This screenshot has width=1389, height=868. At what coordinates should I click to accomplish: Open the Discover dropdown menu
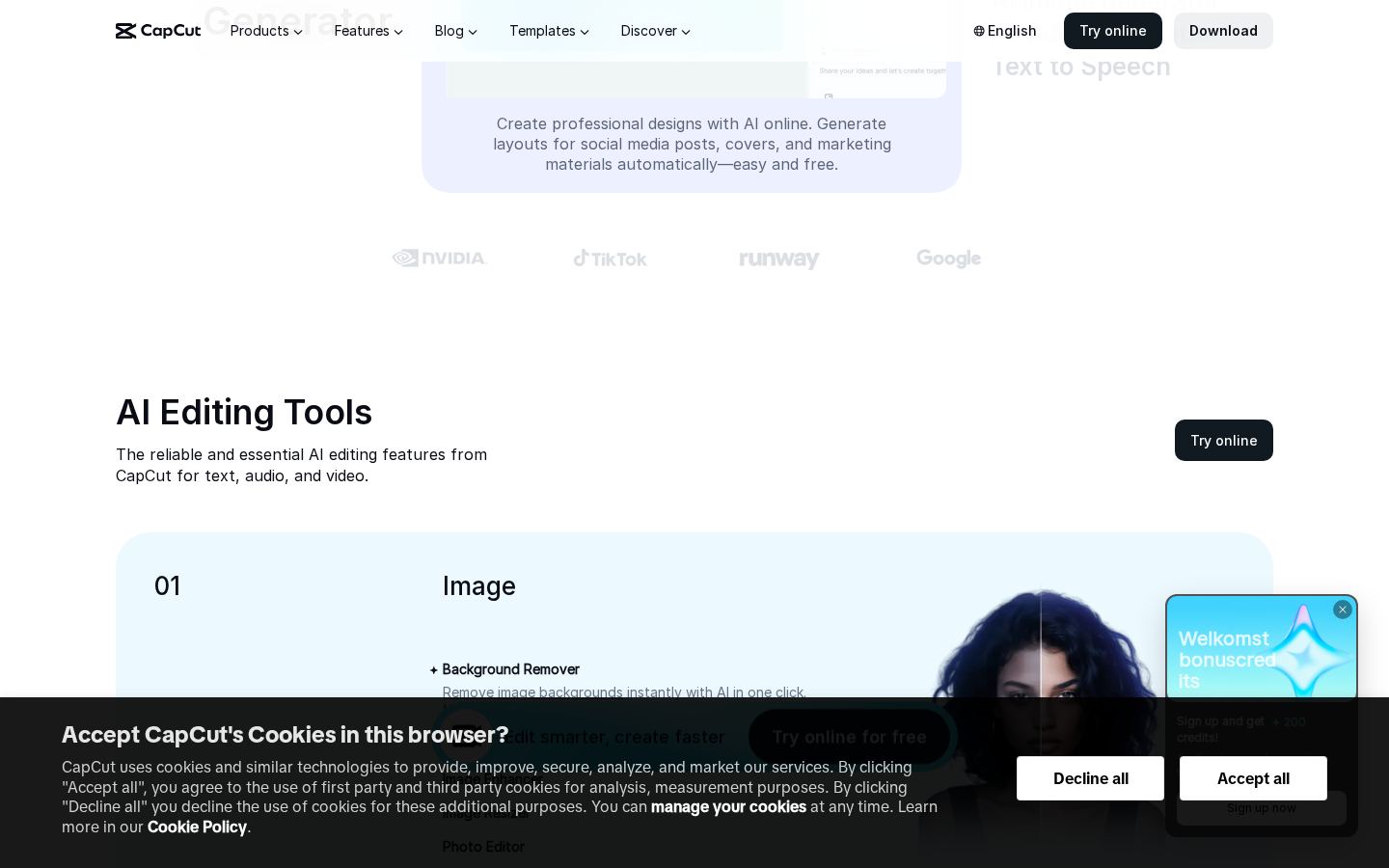pos(656,31)
